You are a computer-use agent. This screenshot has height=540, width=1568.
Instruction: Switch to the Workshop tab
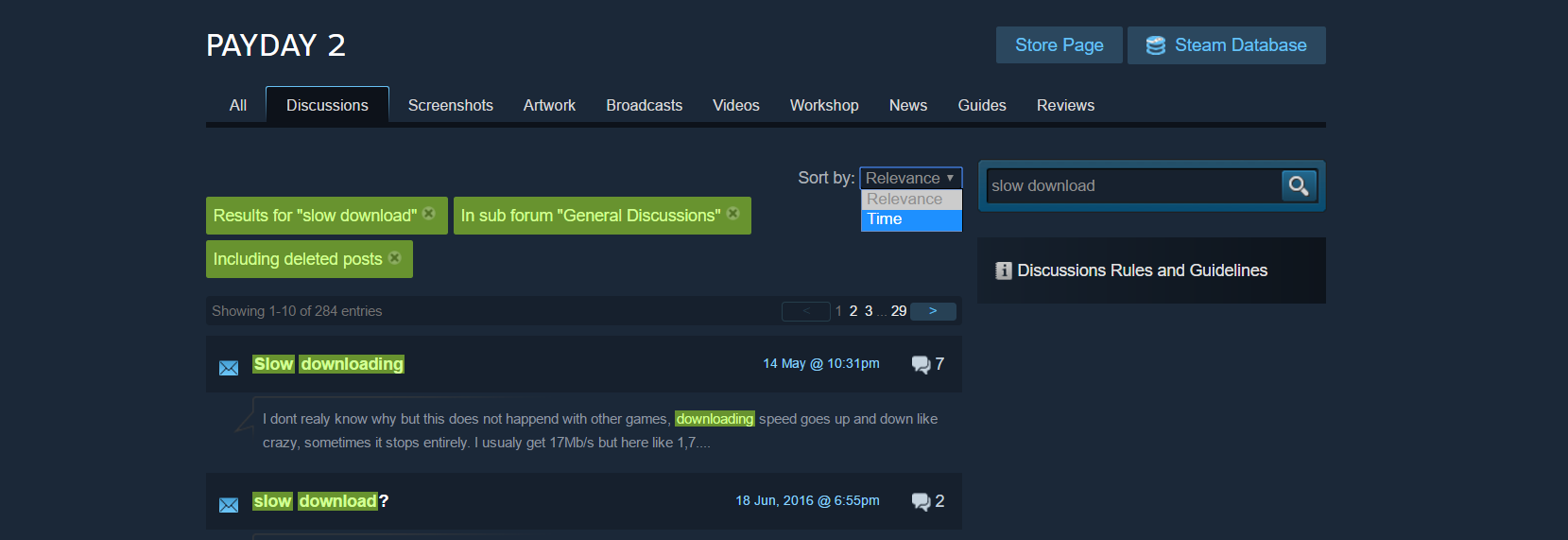824,105
